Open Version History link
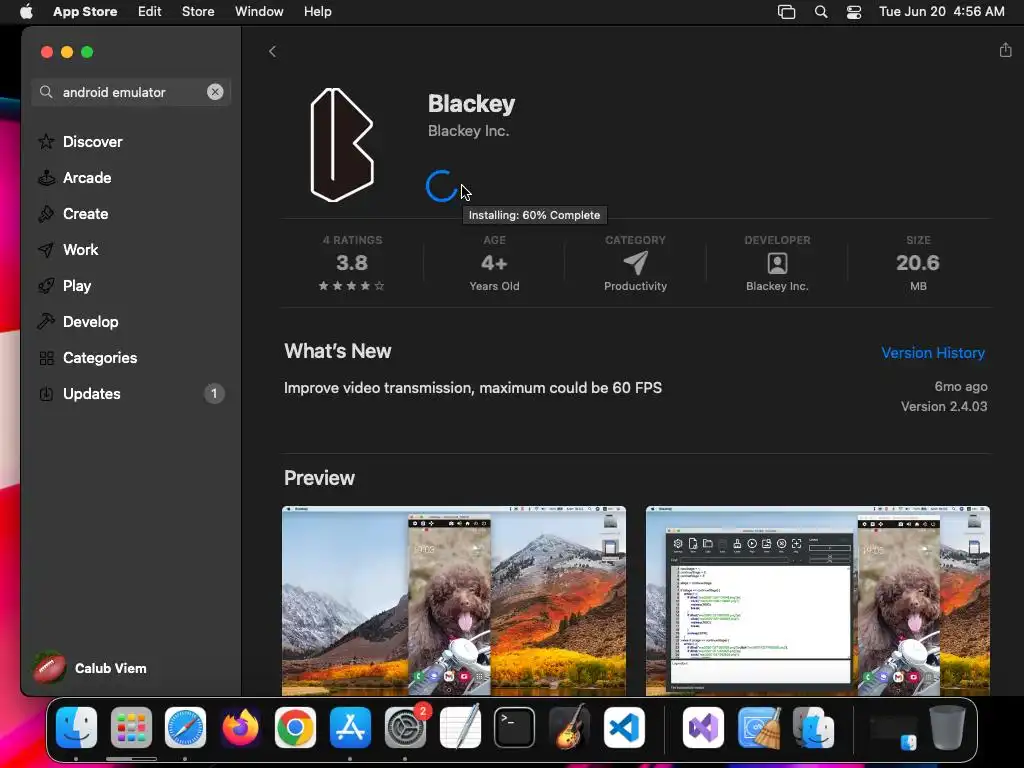 933,353
